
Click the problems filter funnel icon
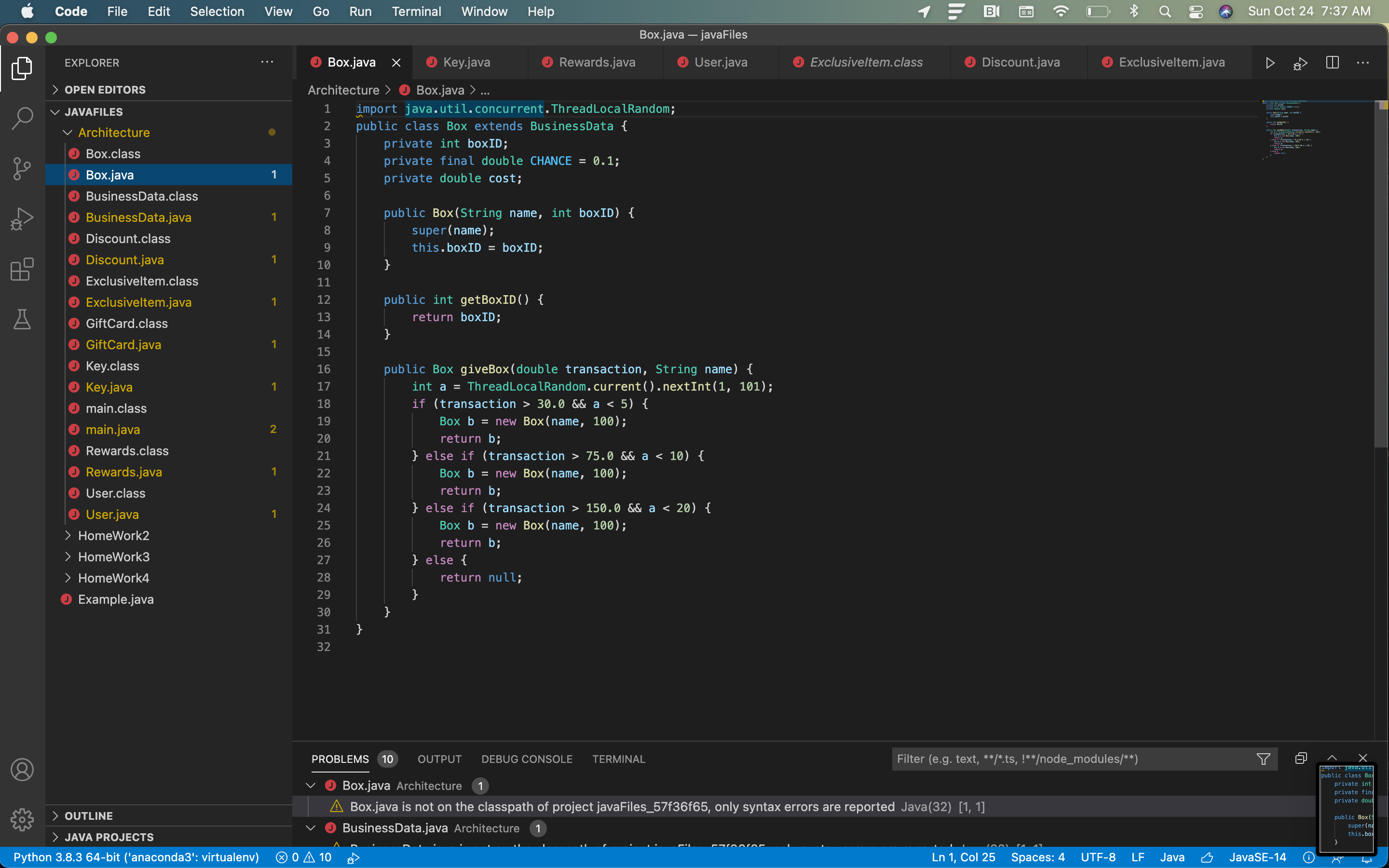[x=1263, y=759]
